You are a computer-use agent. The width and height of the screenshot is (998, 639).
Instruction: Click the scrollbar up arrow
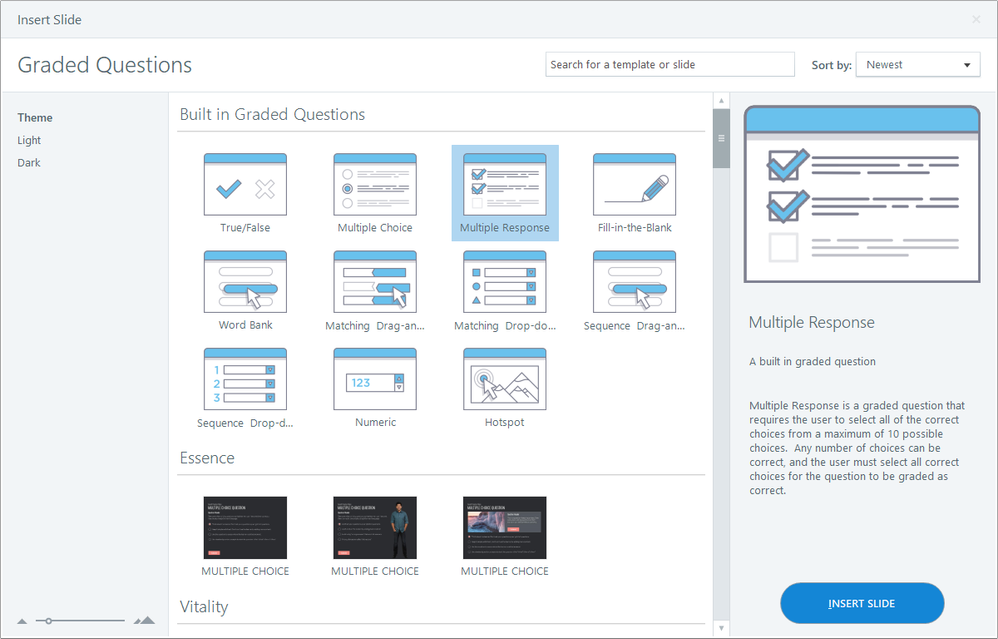(x=721, y=101)
